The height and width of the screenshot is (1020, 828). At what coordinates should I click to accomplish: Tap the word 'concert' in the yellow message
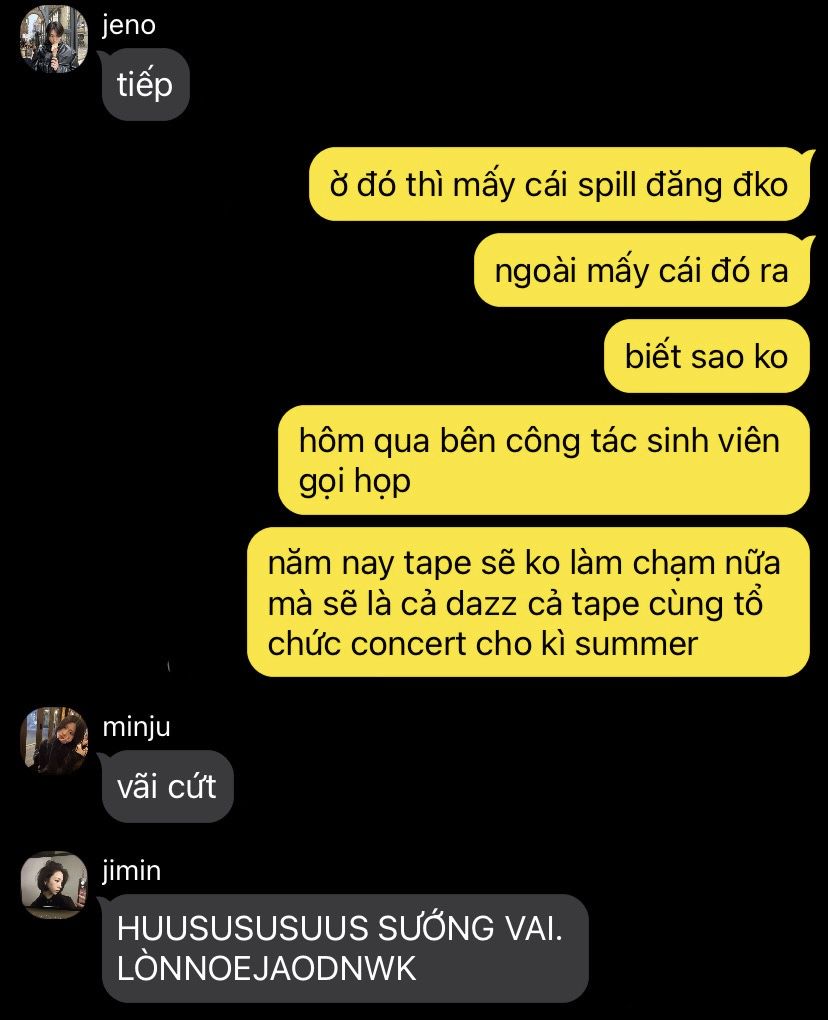[410, 644]
